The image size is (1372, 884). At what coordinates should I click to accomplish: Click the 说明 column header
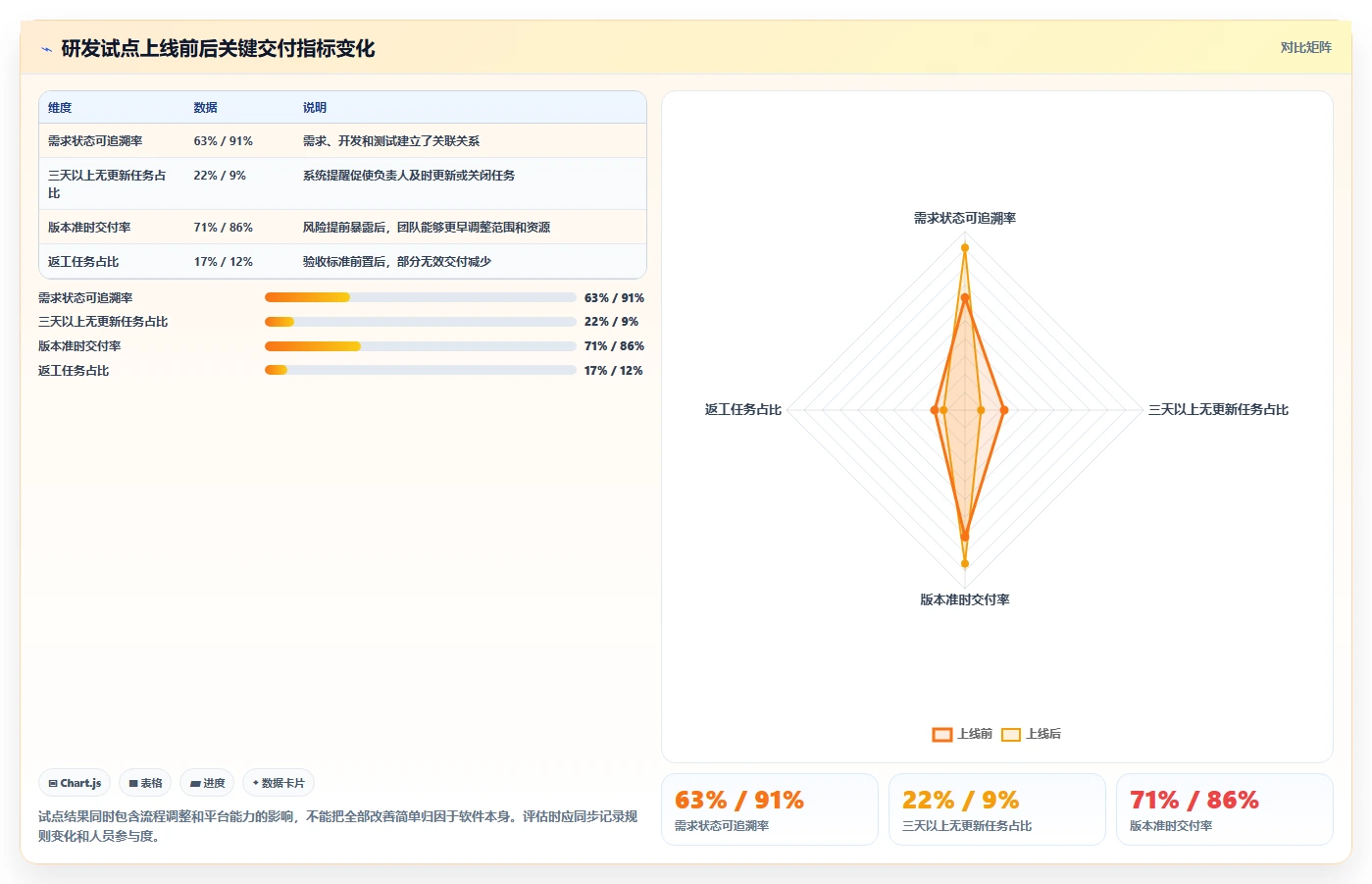315,108
